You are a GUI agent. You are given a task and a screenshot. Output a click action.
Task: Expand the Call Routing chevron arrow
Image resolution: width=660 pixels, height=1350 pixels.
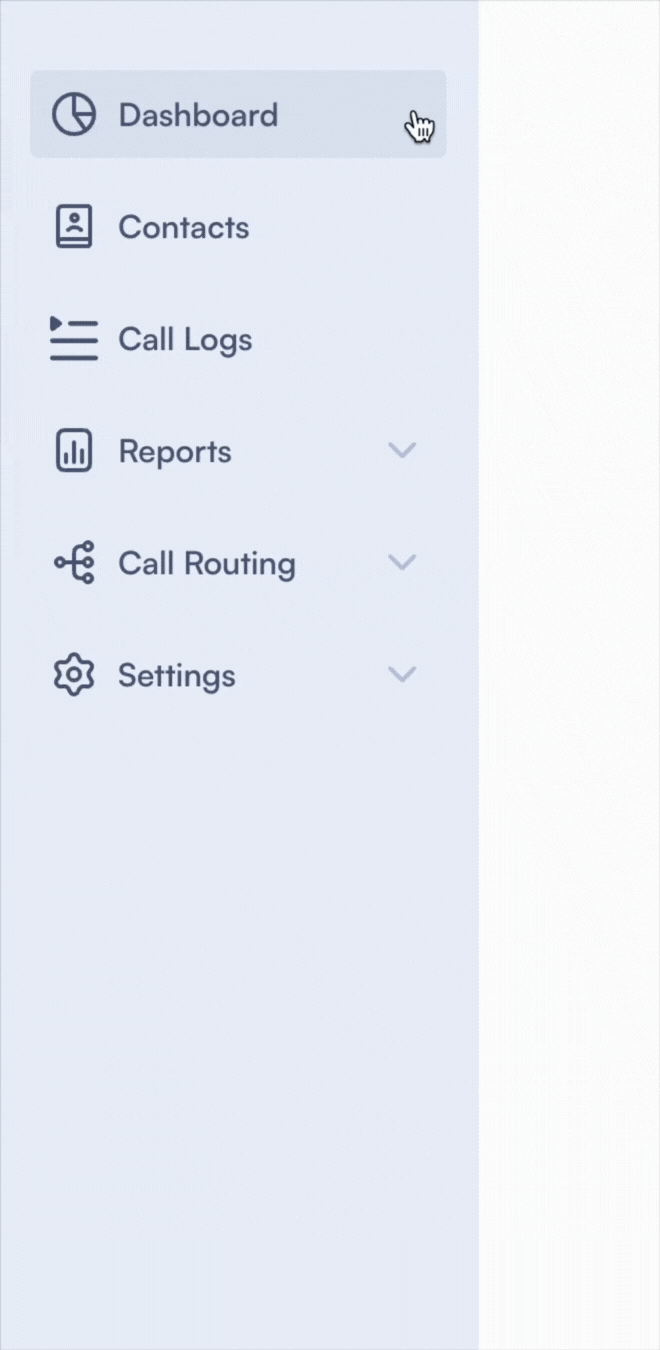(401, 563)
